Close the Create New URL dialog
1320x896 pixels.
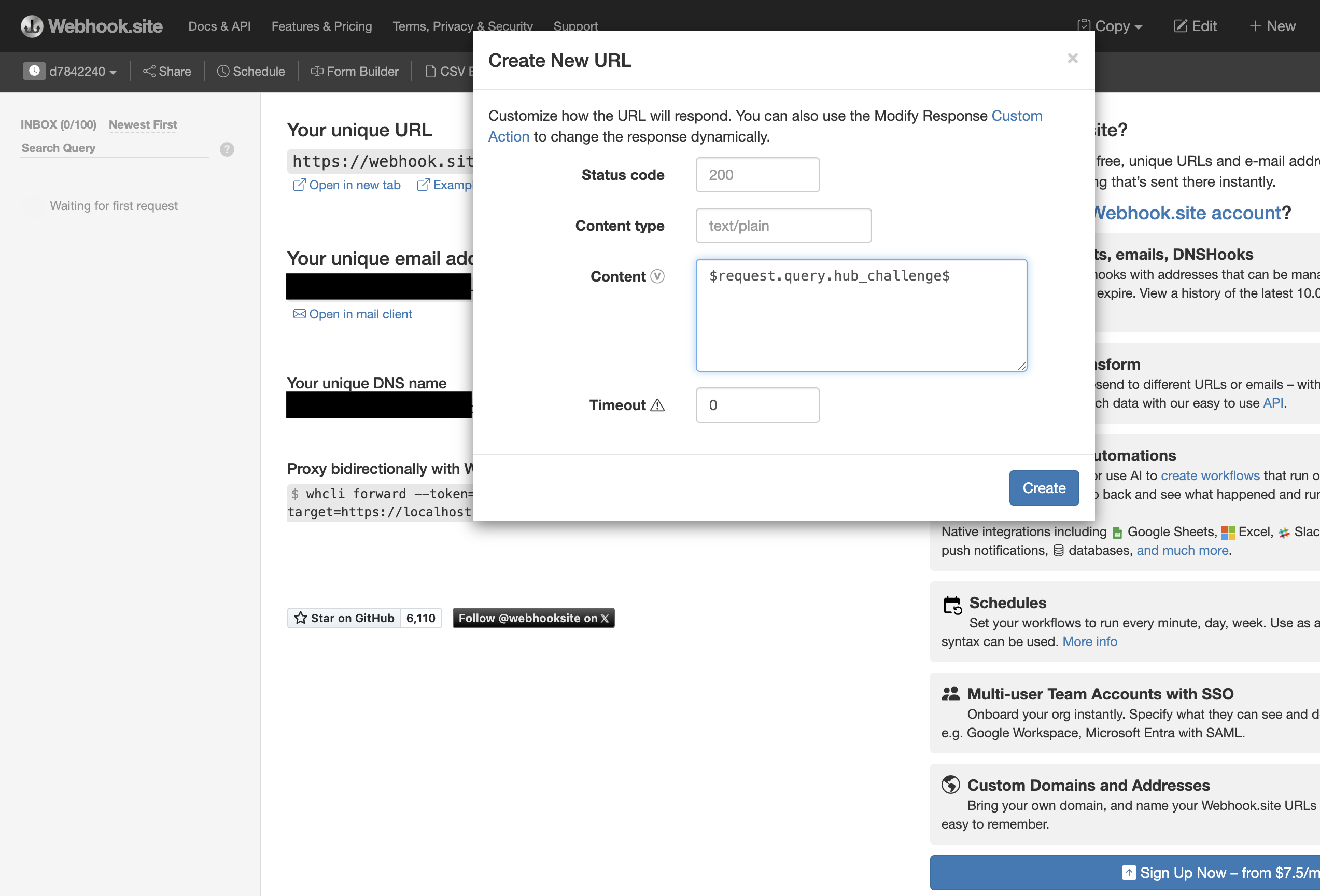[x=1072, y=58]
